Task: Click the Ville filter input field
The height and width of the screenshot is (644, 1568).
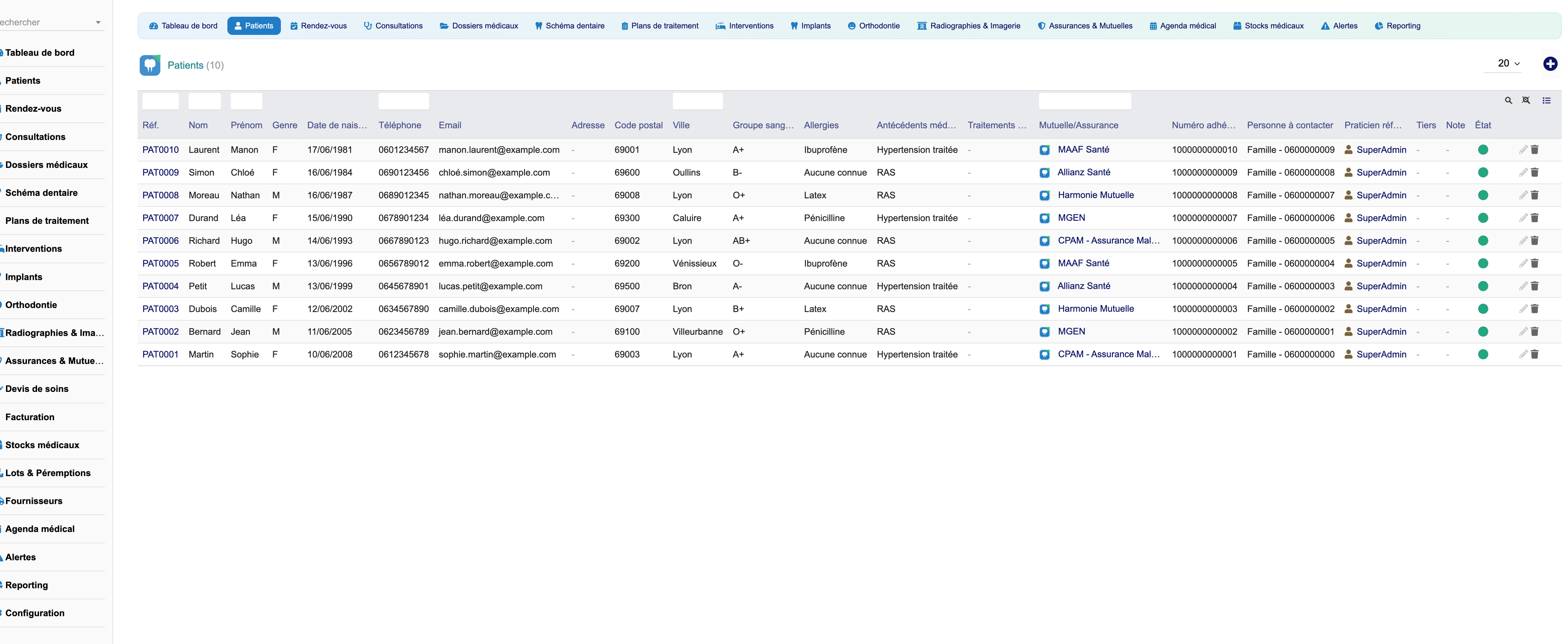Action: pos(697,101)
